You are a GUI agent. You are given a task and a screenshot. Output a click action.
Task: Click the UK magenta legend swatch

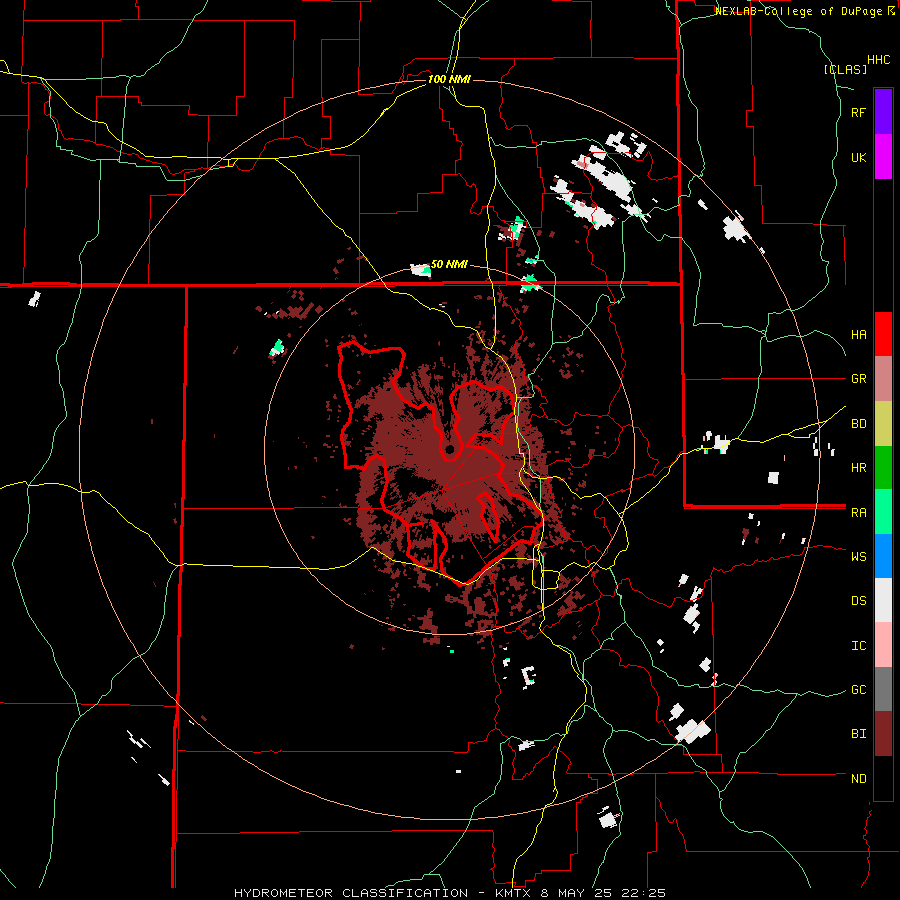pos(883,157)
